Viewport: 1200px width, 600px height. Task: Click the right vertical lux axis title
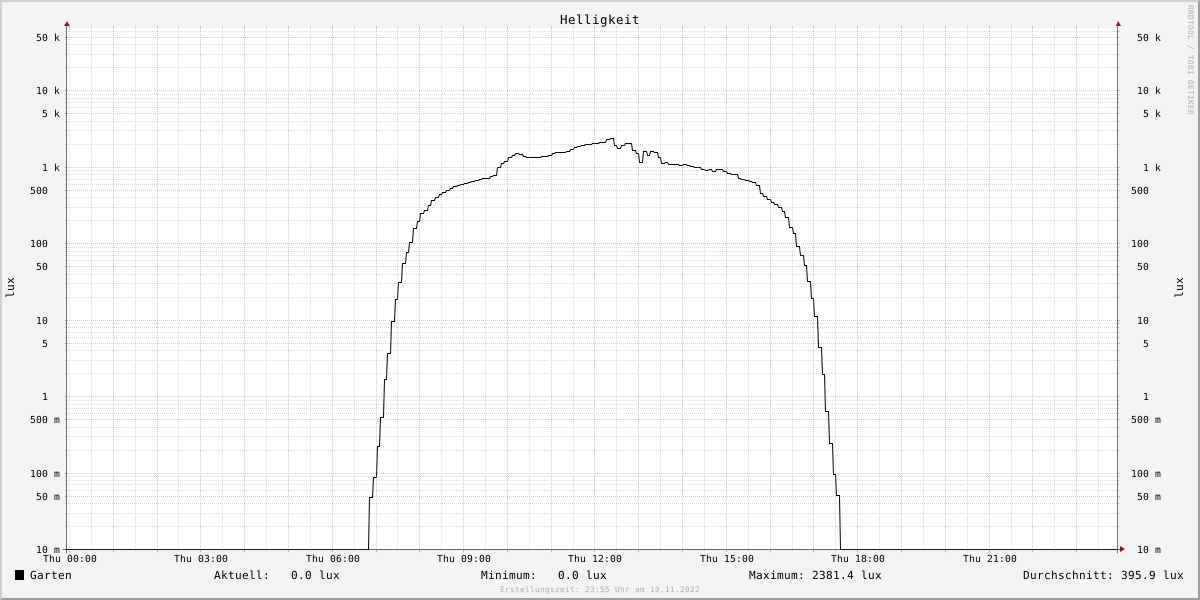coord(1179,287)
